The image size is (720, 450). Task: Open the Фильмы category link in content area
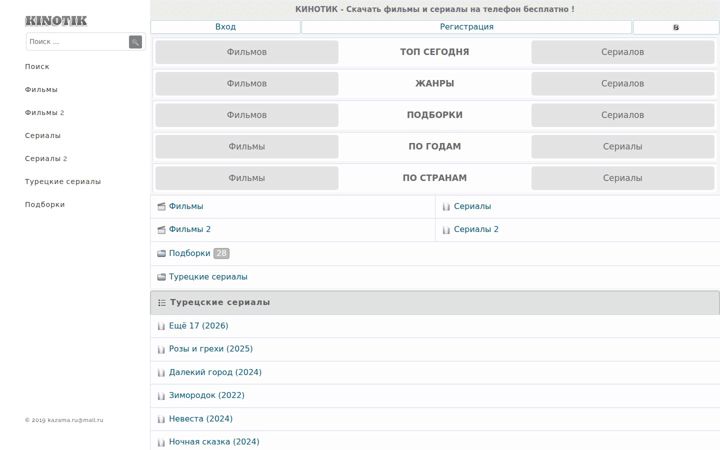pos(186,207)
